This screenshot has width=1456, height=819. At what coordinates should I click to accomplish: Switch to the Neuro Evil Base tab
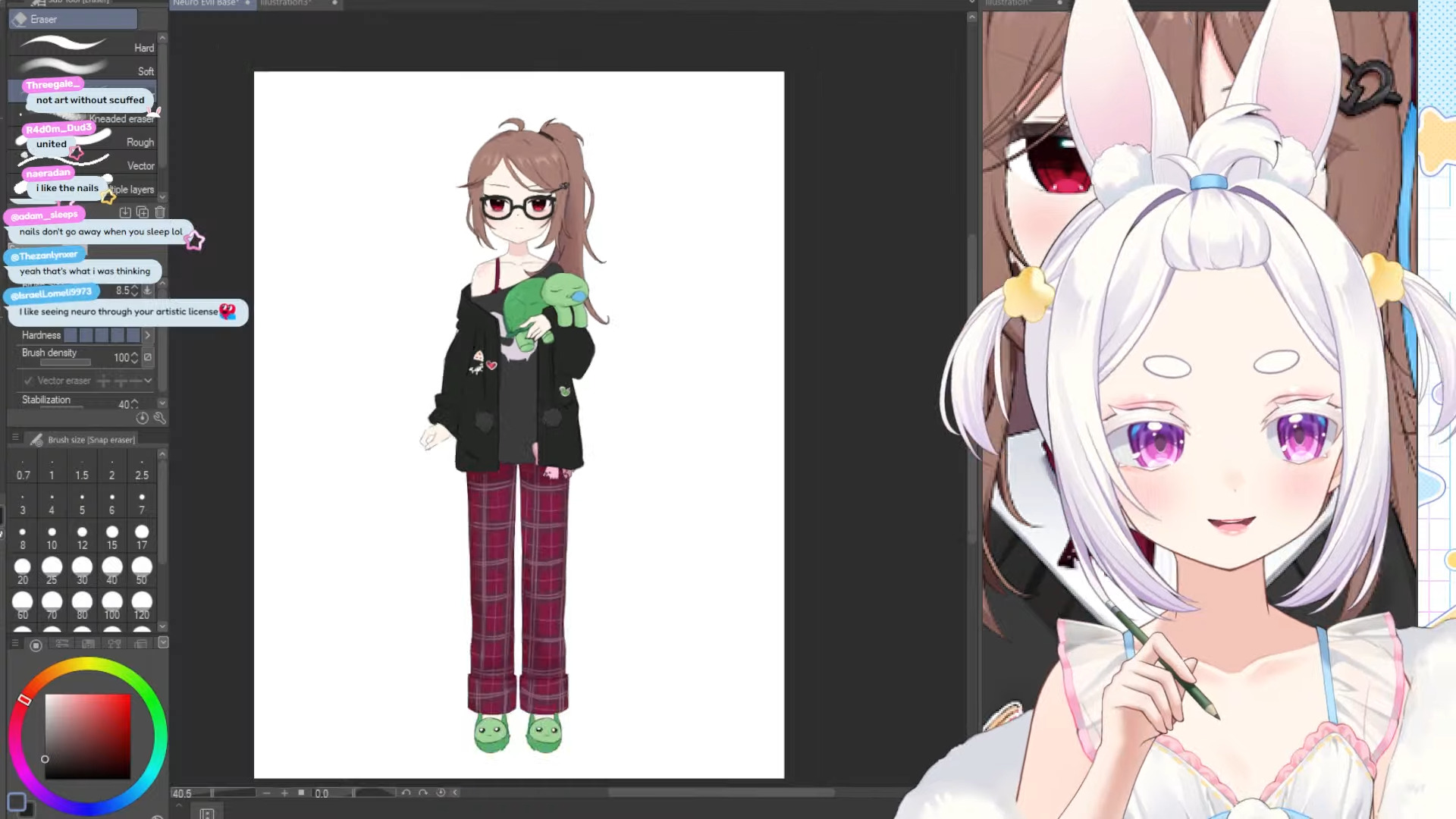click(206, 4)
